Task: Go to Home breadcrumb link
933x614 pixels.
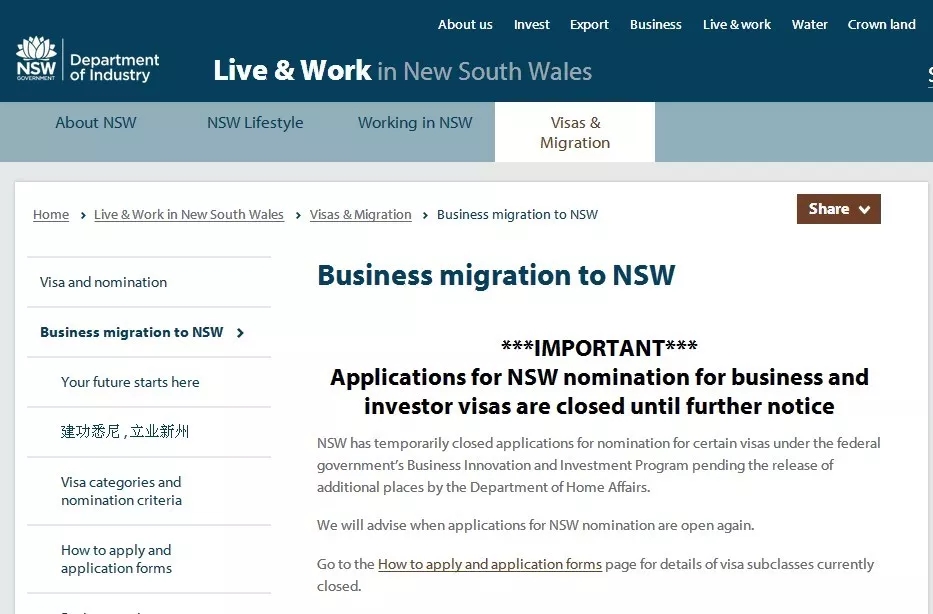Action: click(x=51, y=215)
